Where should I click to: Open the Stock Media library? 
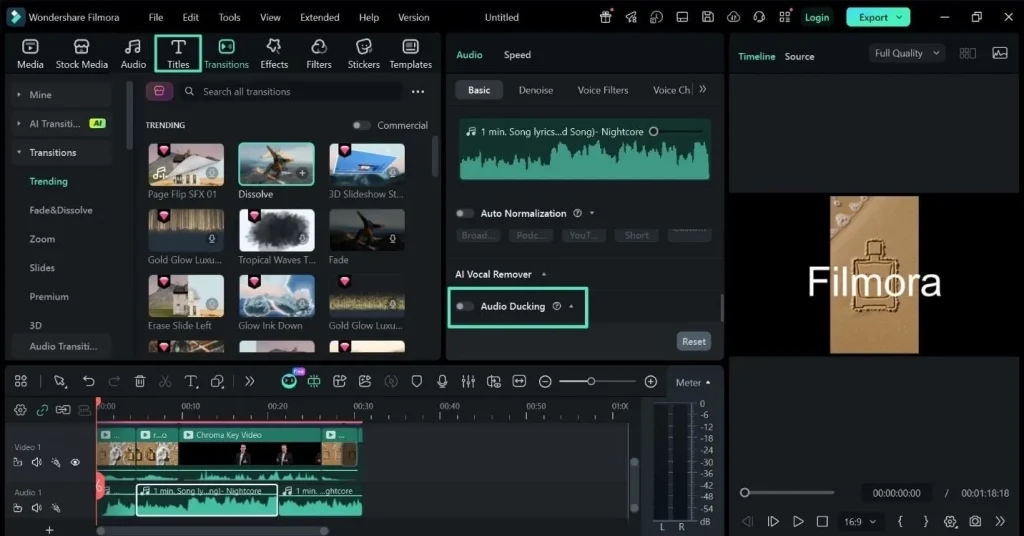click(x=82, y=54)
